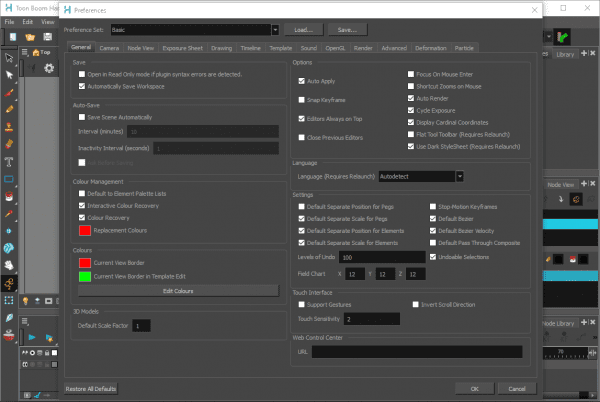The image size is (600, 402).
Task: Select the Colour Dropper tool
Action: (9, 214)
